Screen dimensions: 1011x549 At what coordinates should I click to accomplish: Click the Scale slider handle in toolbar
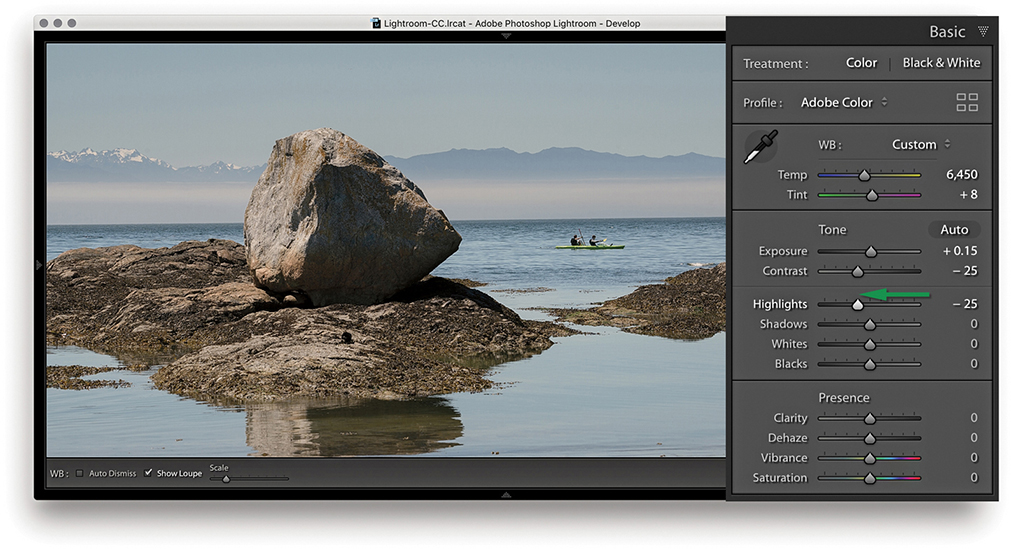(226, 479)
